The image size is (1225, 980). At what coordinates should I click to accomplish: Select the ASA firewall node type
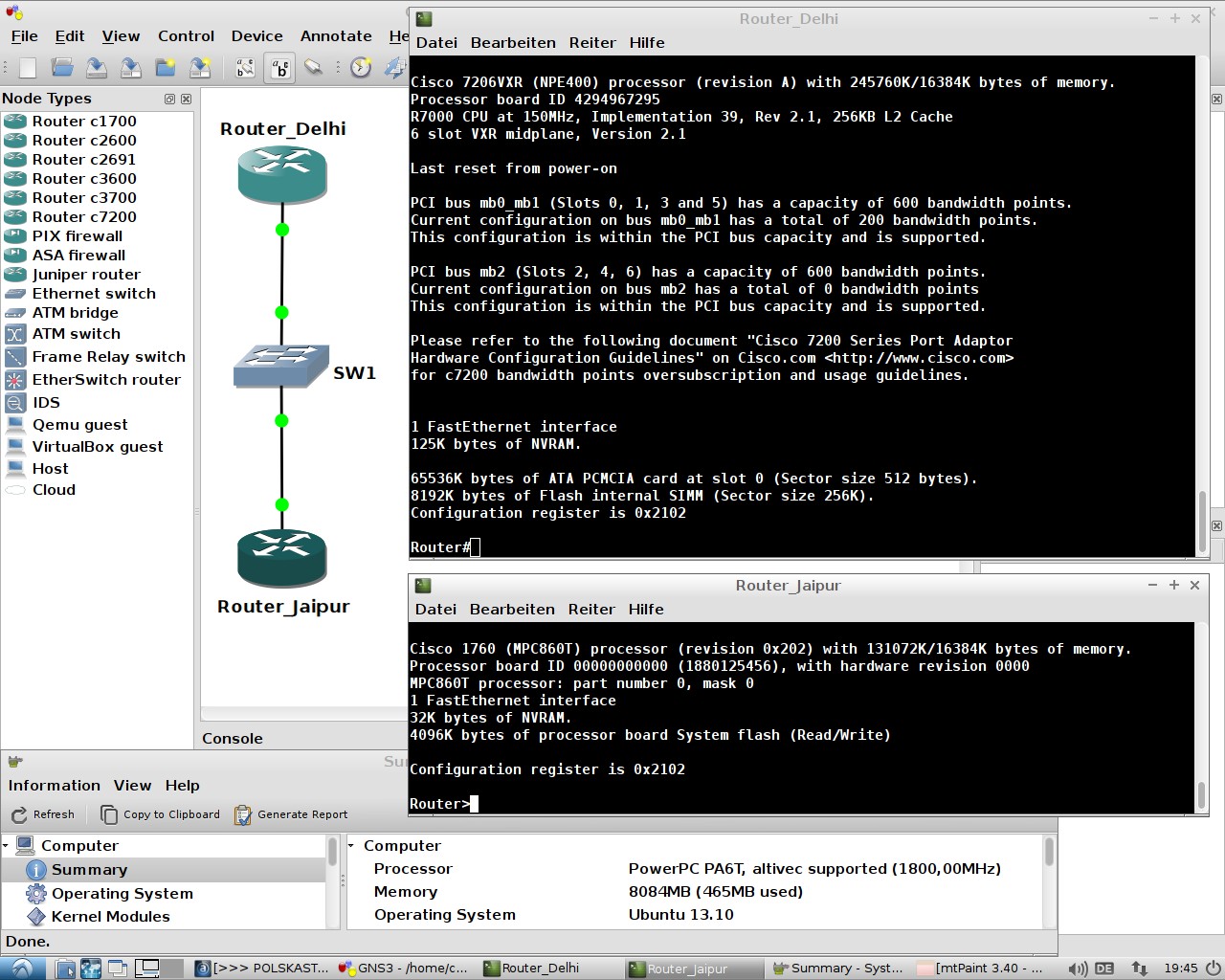[x=78, y=256]
